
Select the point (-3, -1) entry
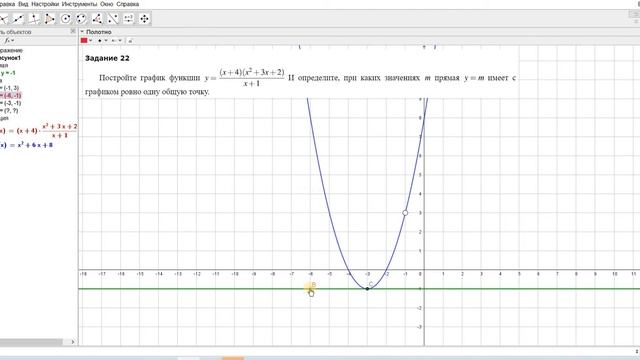pos(11,103)
